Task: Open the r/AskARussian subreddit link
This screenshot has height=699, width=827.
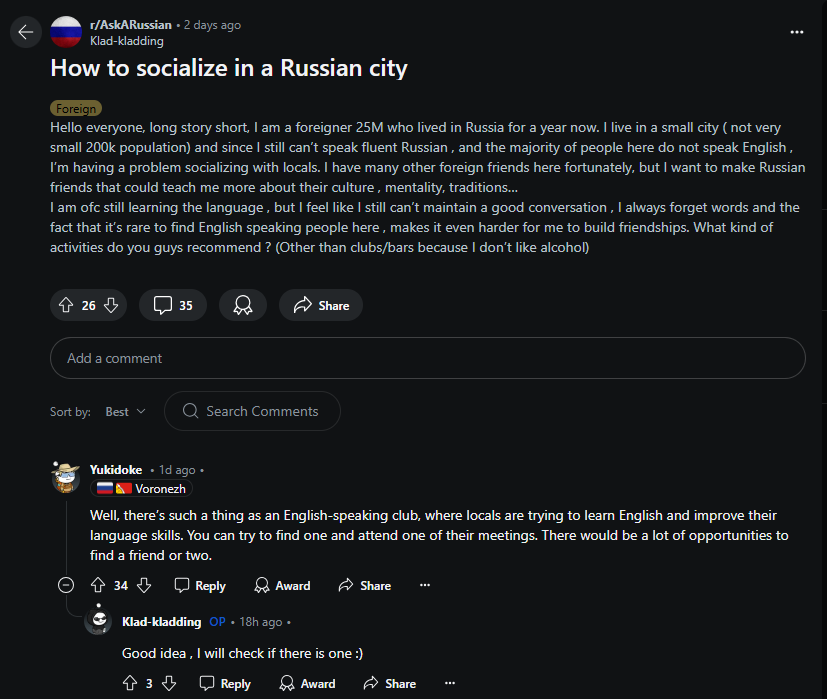Action: coord(130,25)
